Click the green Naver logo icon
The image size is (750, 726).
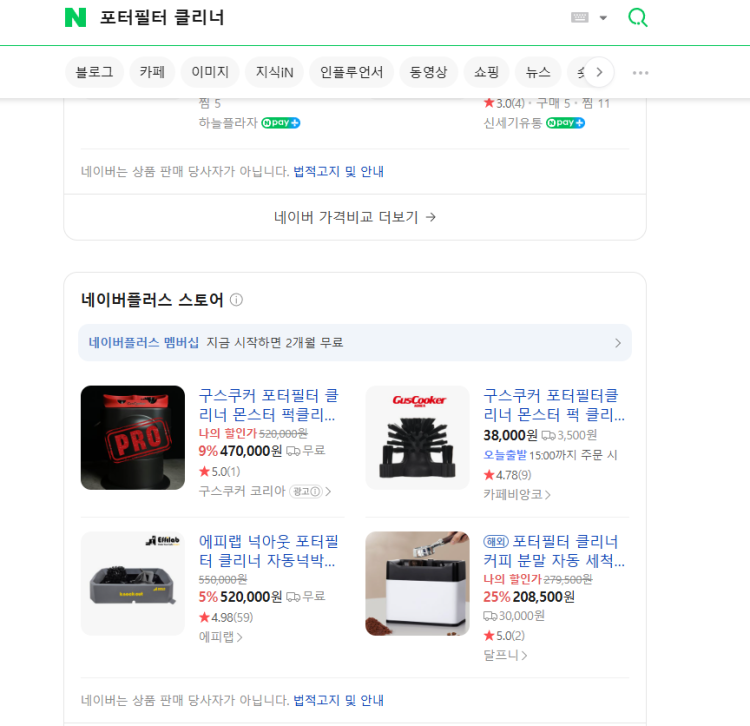tap(75, 18)
